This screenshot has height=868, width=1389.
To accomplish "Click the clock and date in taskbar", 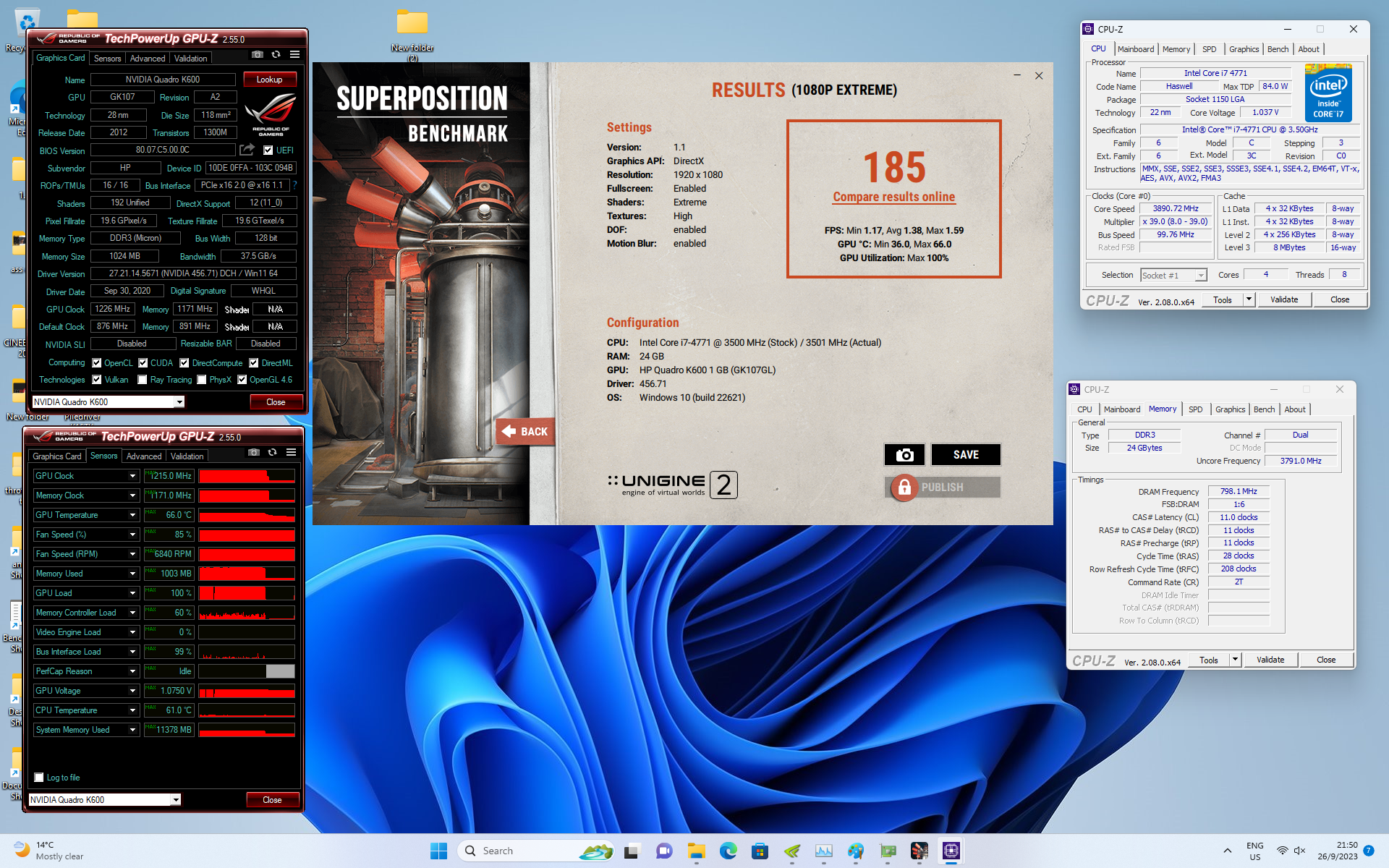I will coord(1337,851).
